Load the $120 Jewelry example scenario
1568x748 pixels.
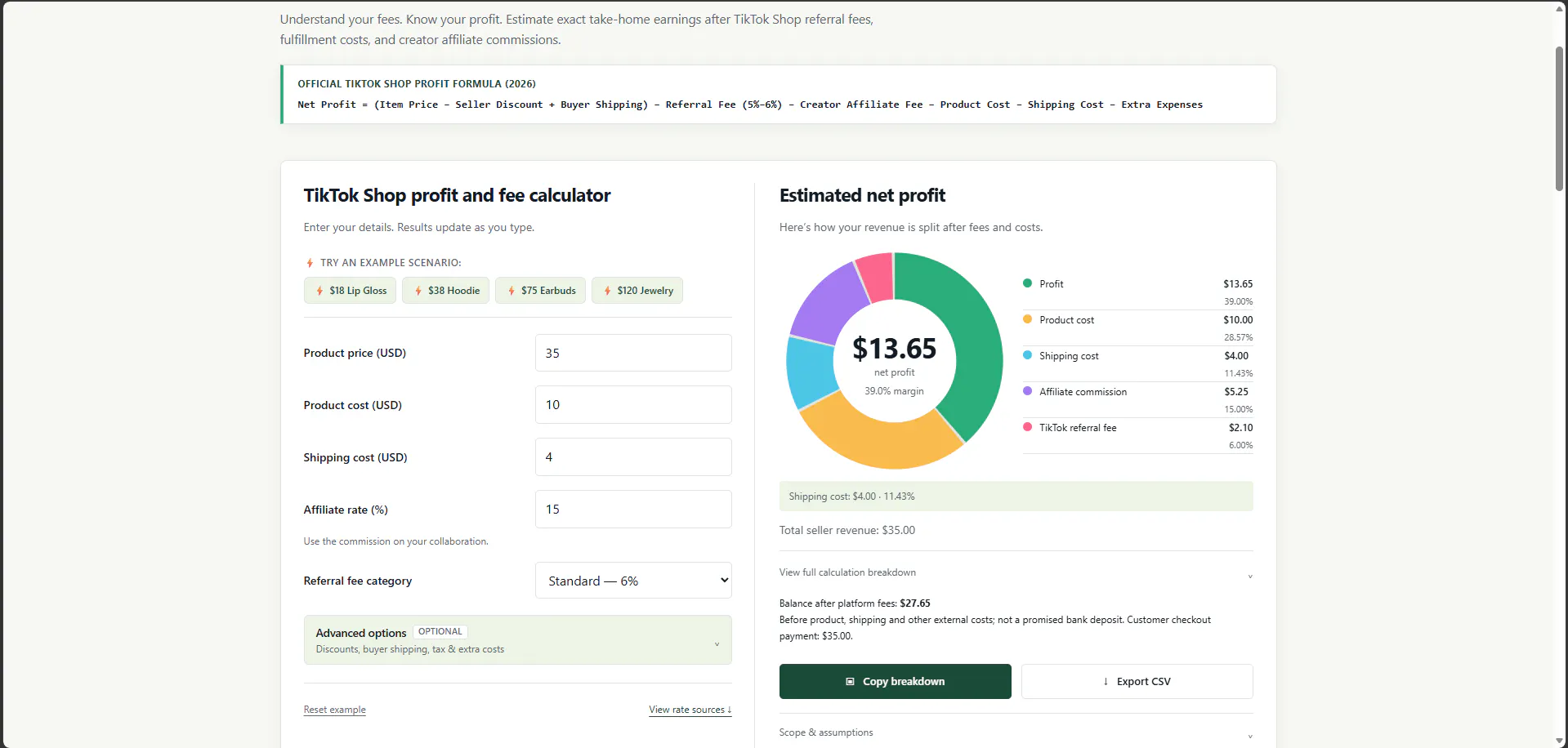tap(637, 291)
